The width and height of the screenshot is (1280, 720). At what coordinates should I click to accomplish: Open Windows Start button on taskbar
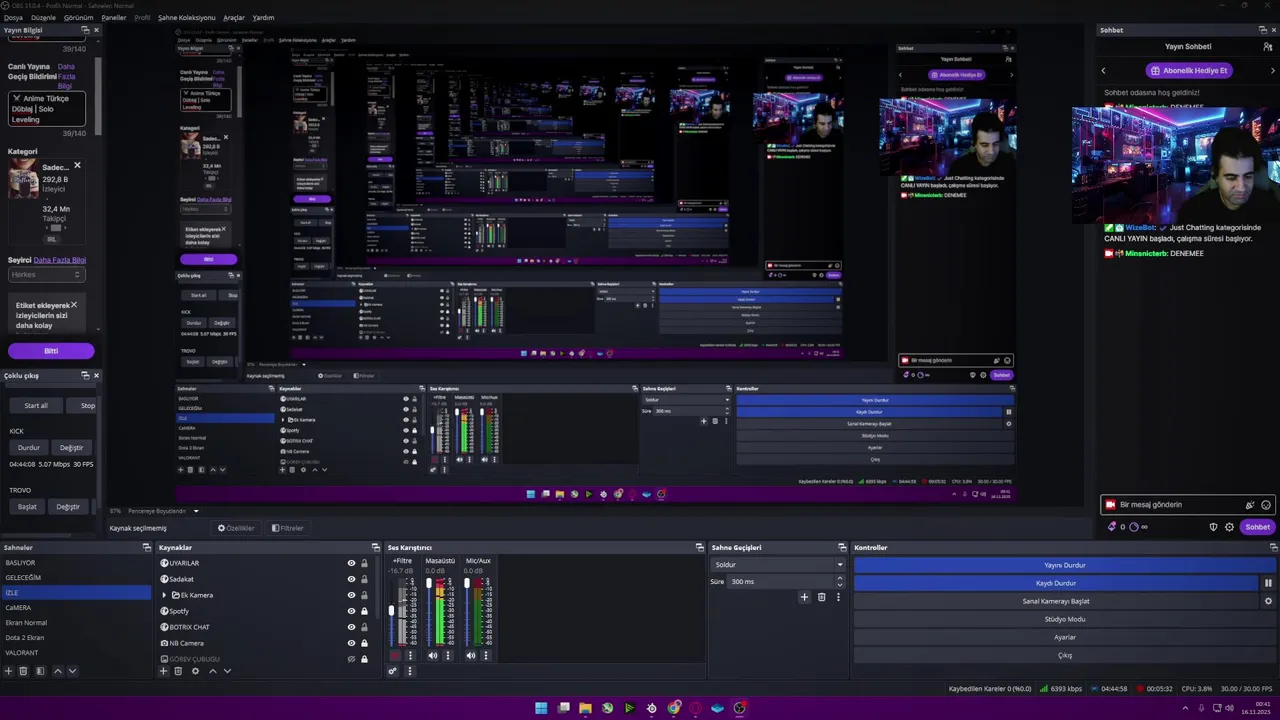pos(541,708)
